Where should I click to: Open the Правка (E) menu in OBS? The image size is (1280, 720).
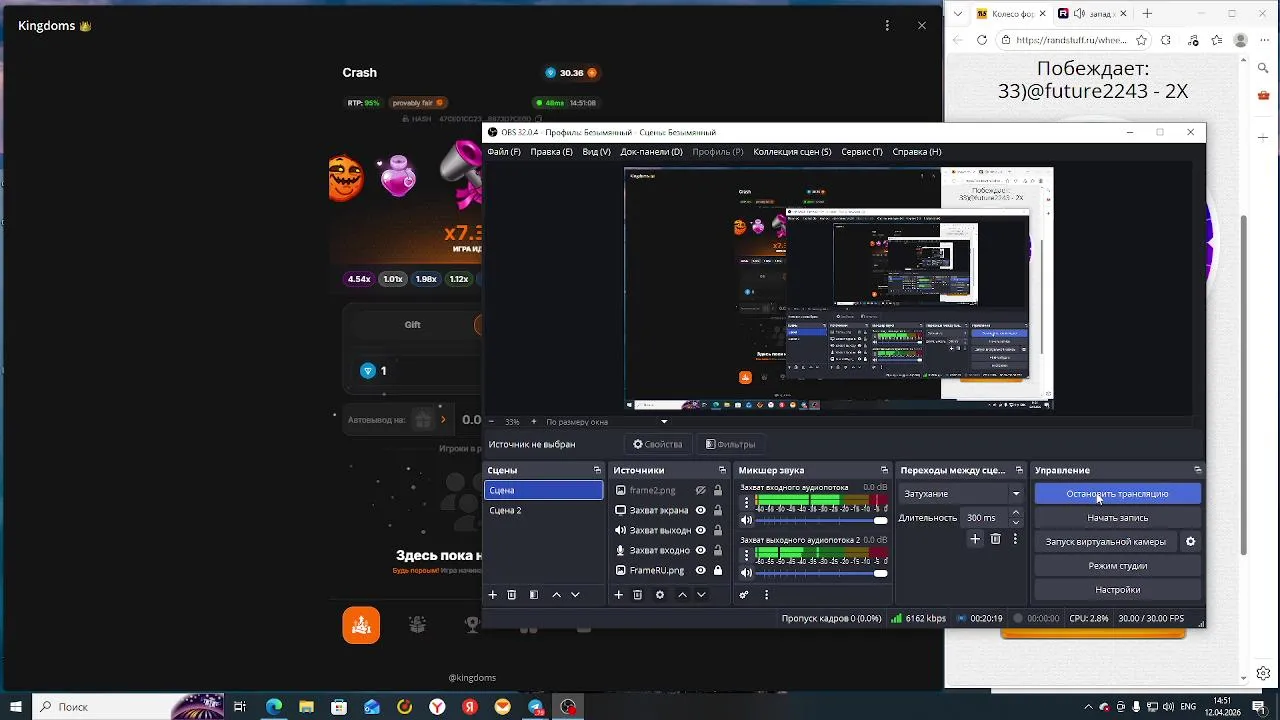(551, 152)
